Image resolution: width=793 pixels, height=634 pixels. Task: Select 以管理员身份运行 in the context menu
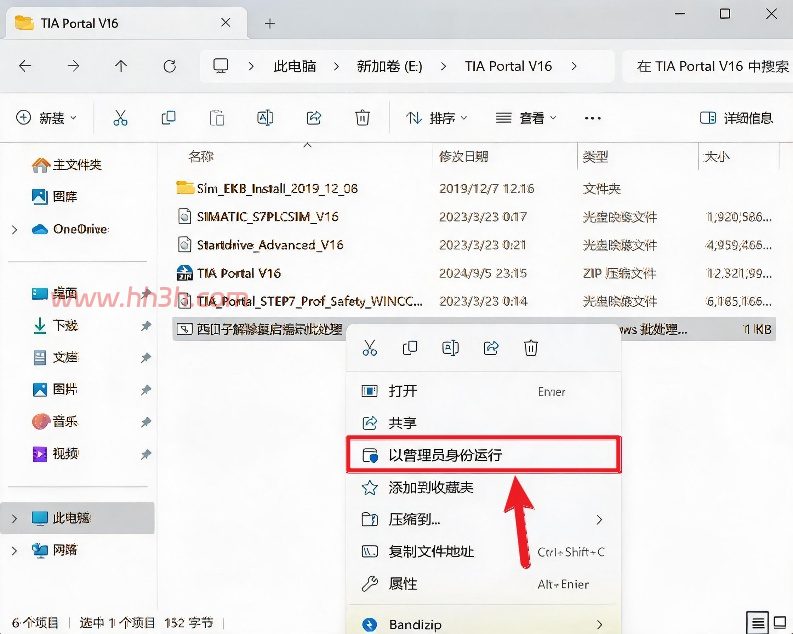click(x=483, y=455)
